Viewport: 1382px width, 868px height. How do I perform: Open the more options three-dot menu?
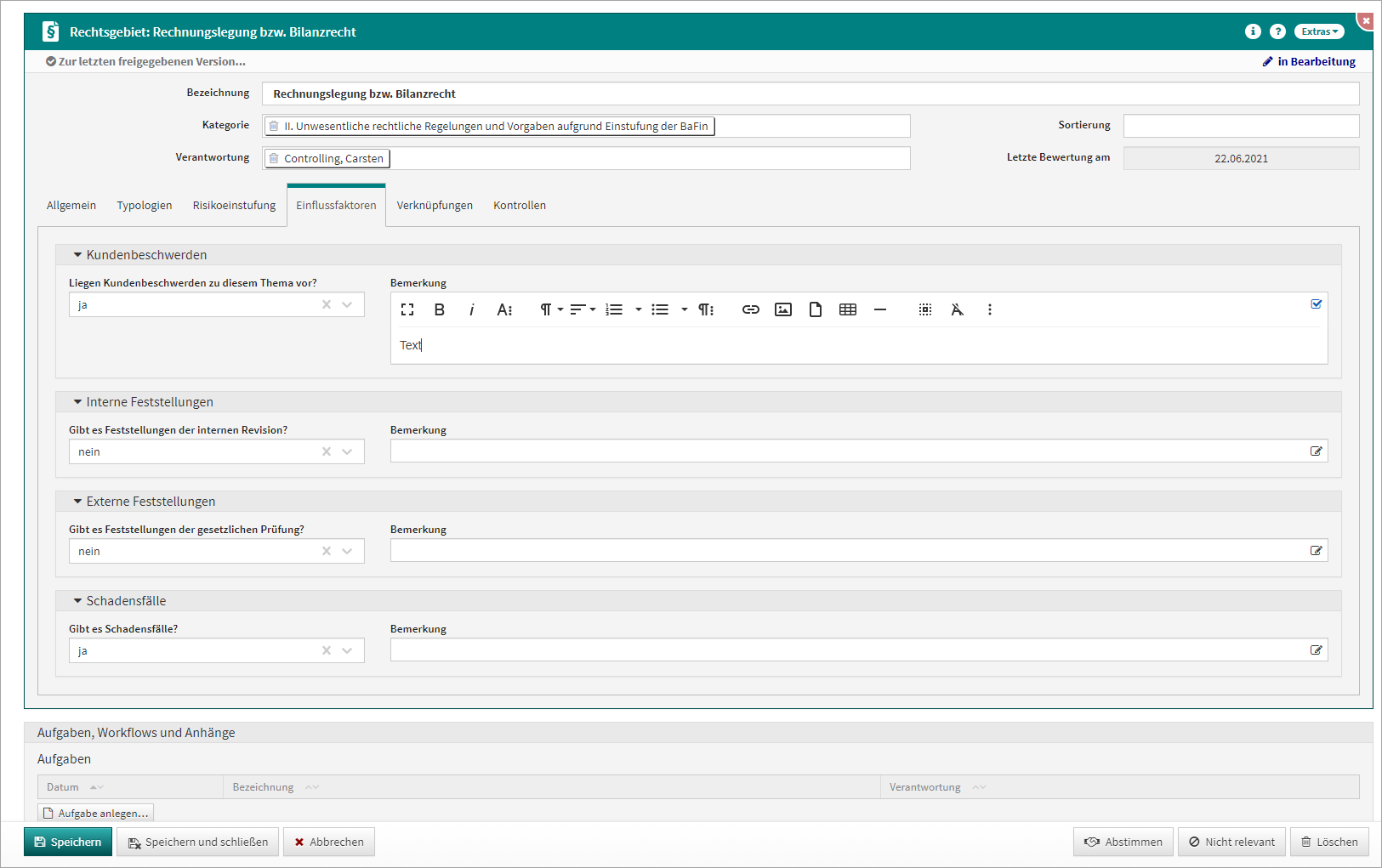989,309
